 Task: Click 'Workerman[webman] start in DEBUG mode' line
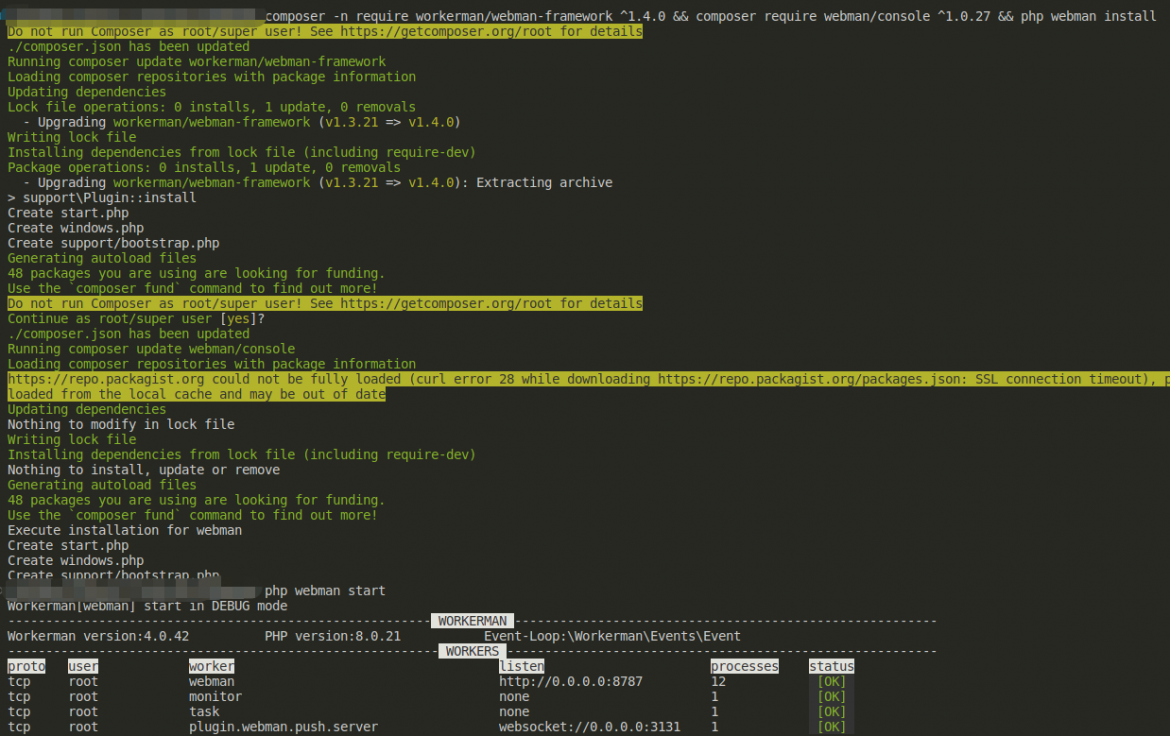(148, 605)
